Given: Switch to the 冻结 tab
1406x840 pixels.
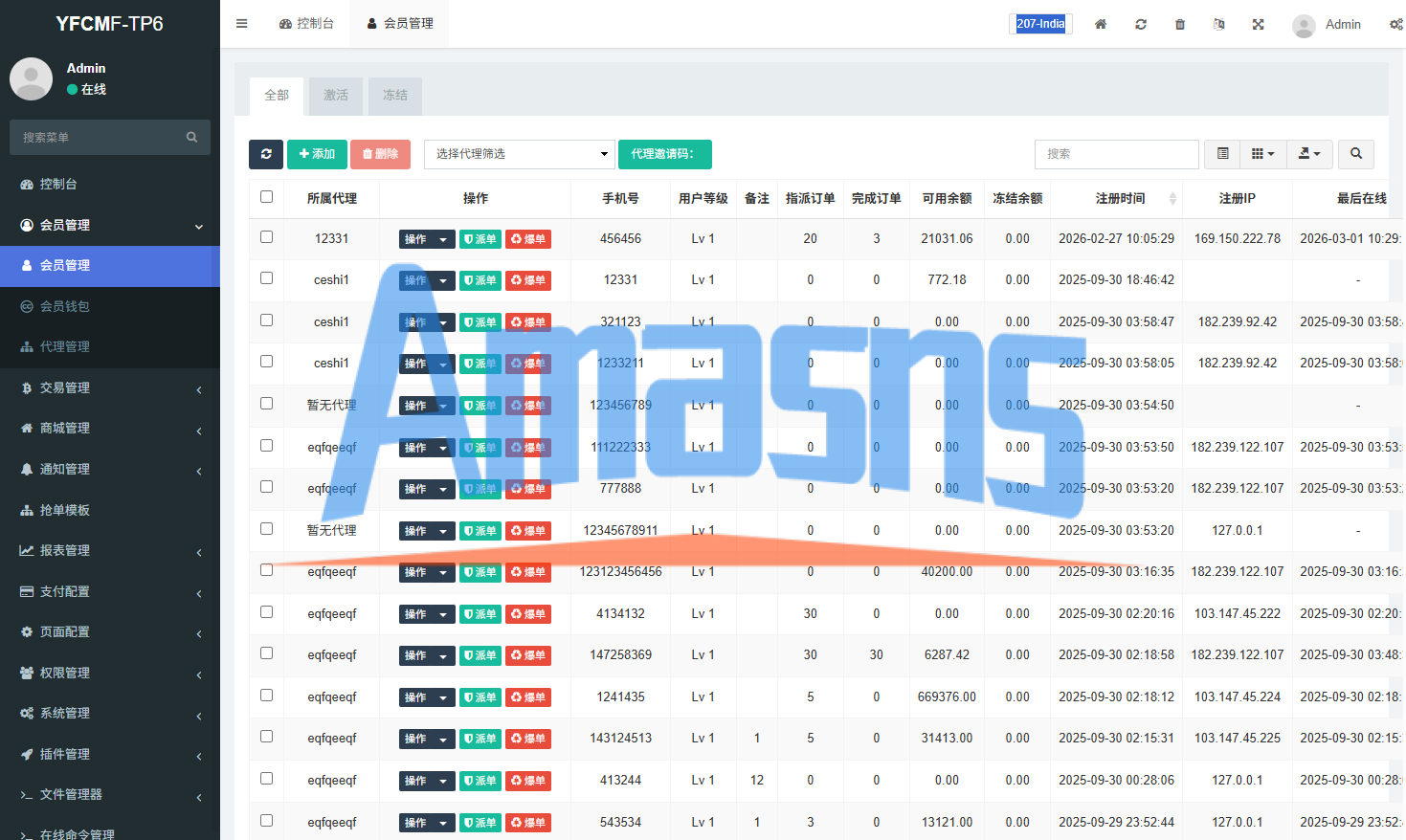Looking at the screenshot, I should point(395,96).
